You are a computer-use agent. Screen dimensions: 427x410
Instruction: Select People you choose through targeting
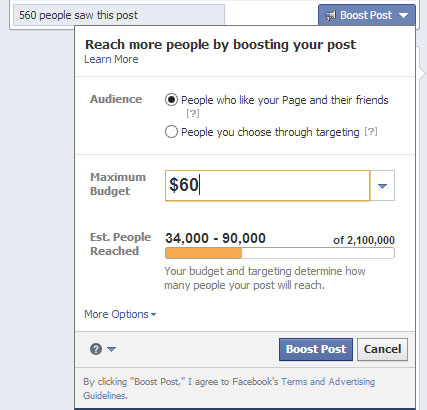point(171,132)
